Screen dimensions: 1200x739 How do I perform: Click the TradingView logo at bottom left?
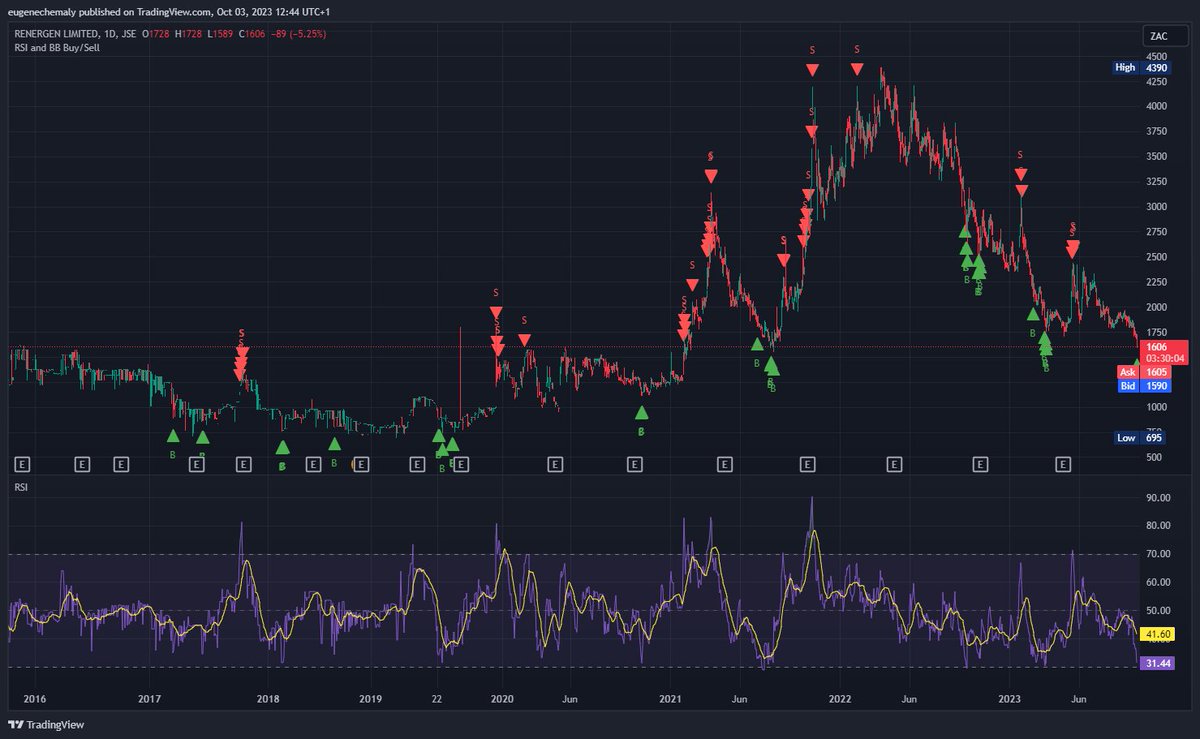[x=46, y=724]
